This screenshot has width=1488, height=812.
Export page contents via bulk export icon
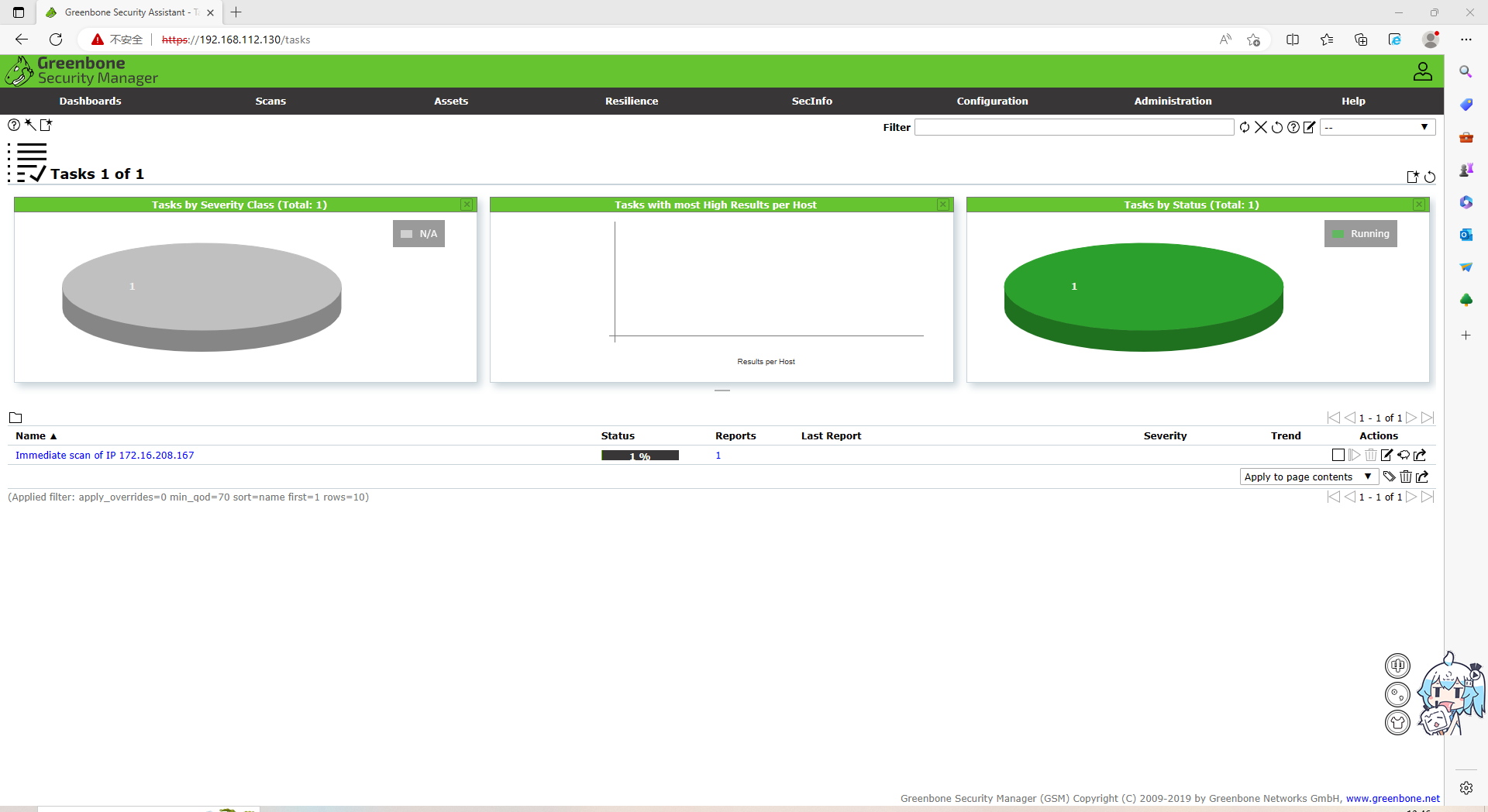coord(1422,477)
